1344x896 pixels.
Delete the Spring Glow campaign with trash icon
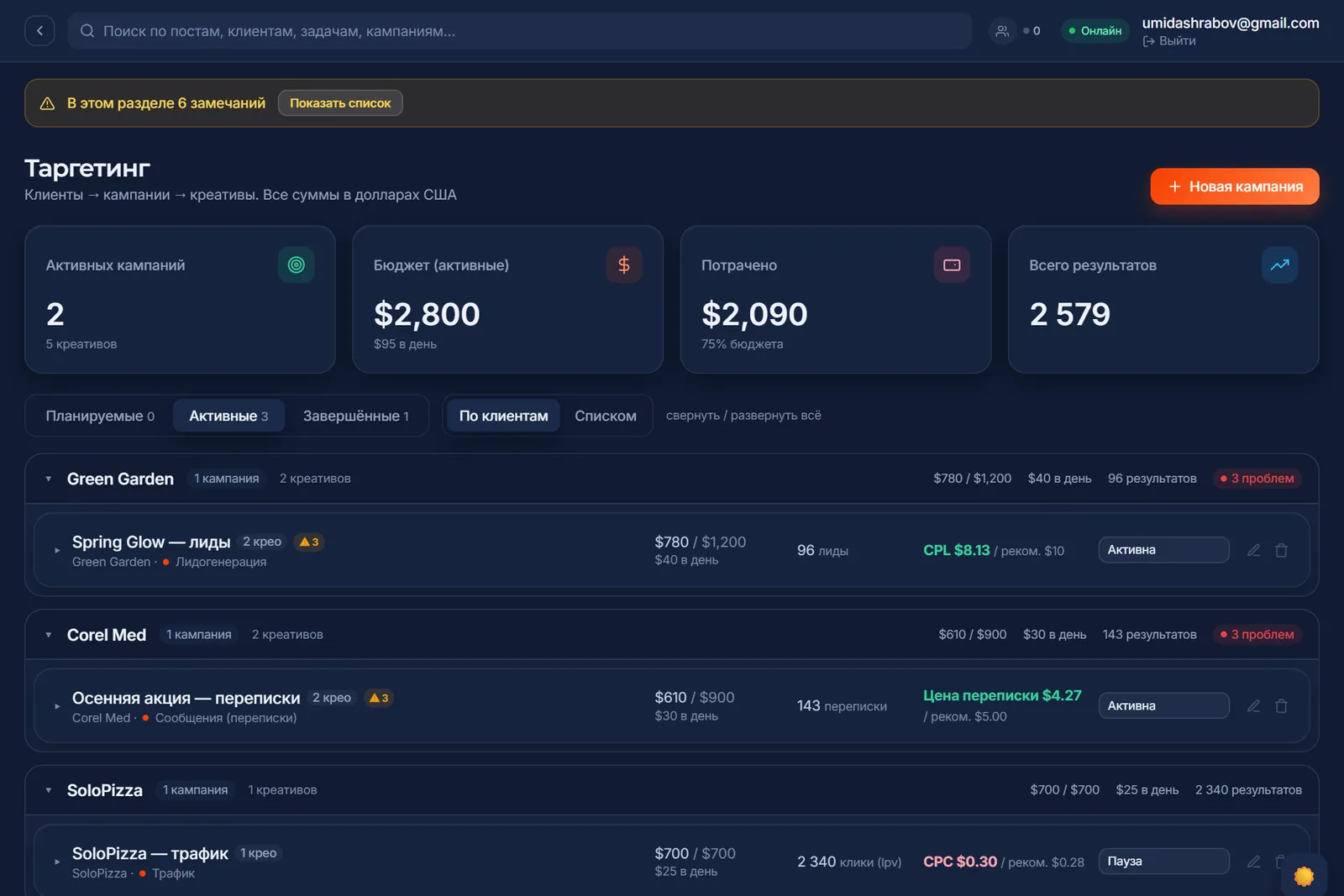(1281, 550)
